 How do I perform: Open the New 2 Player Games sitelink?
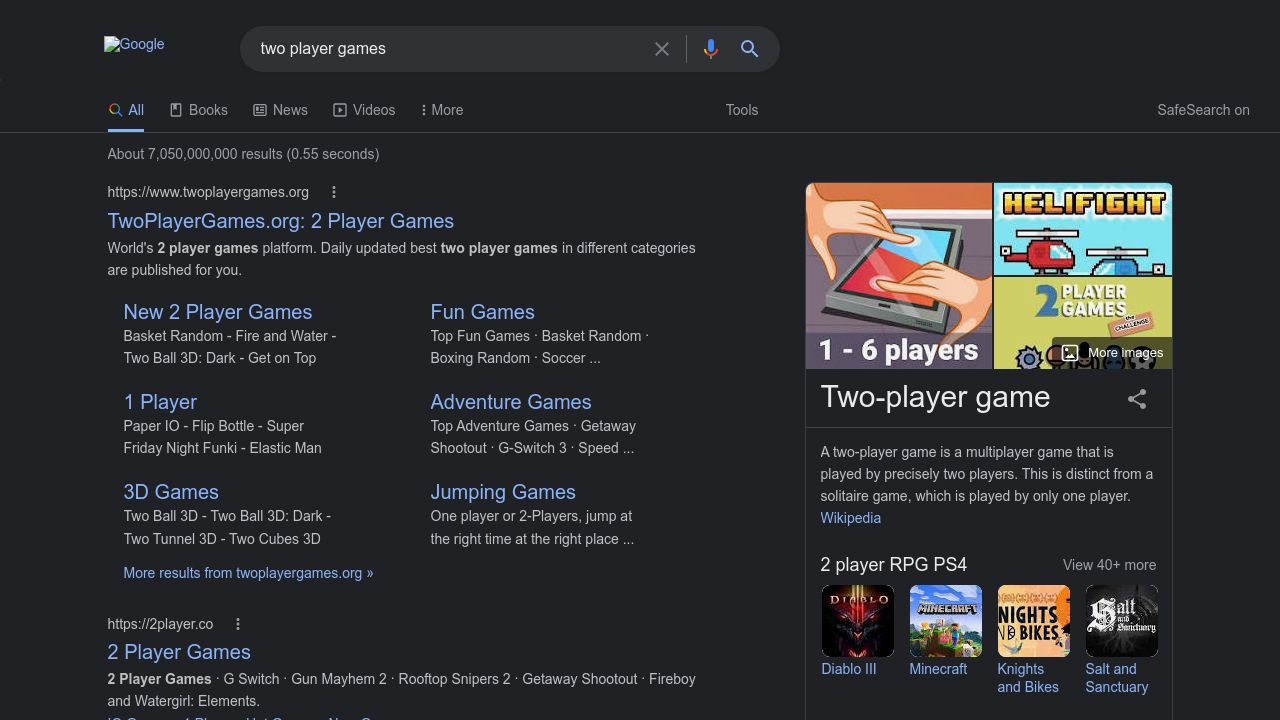218,312
